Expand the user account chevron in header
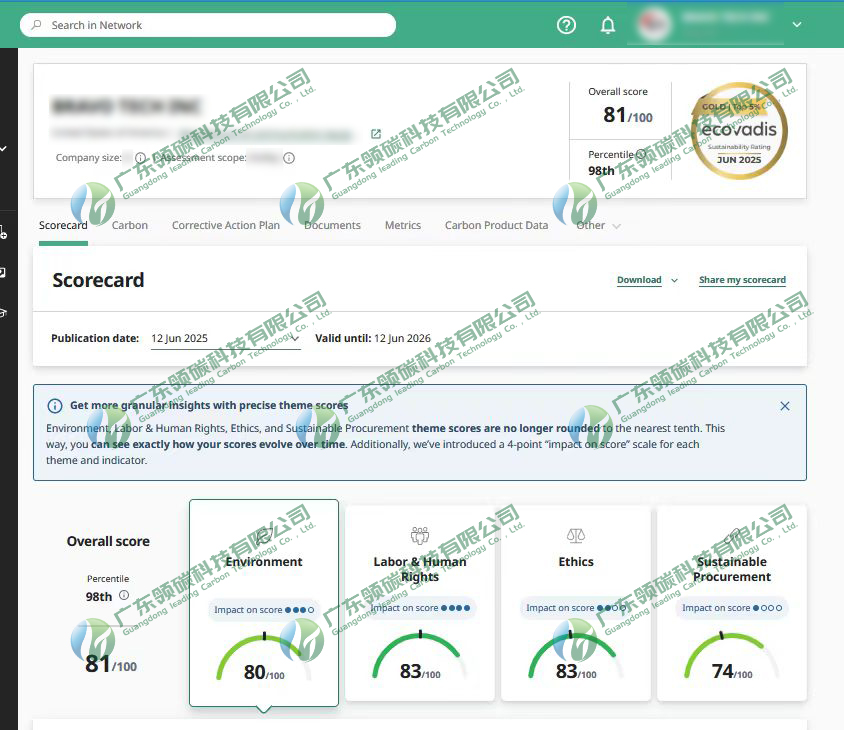Viewport: 844px width, 730px height. (797, 25)
